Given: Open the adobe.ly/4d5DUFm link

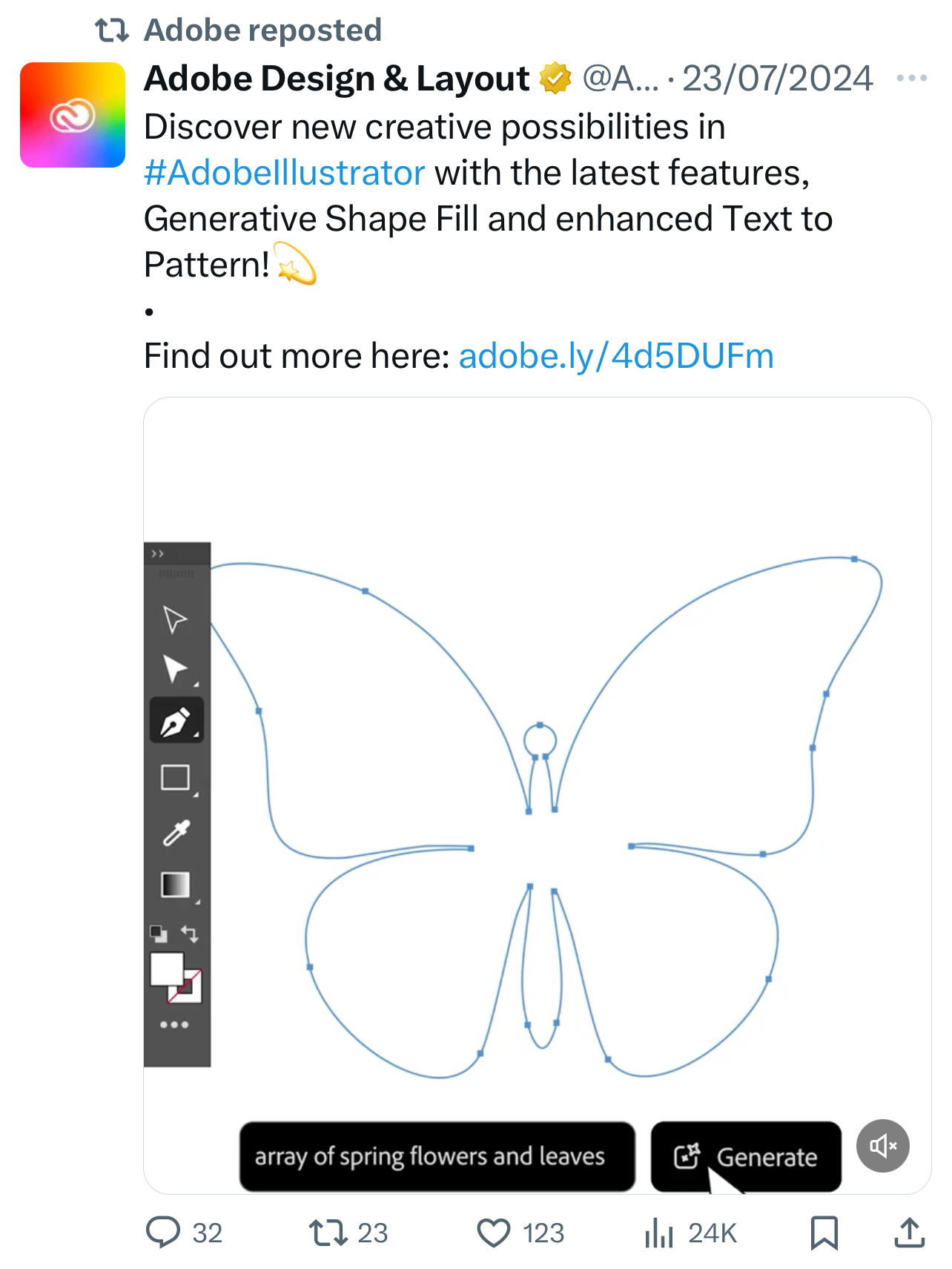Looking at the screenshot, I should pos(616,356).
